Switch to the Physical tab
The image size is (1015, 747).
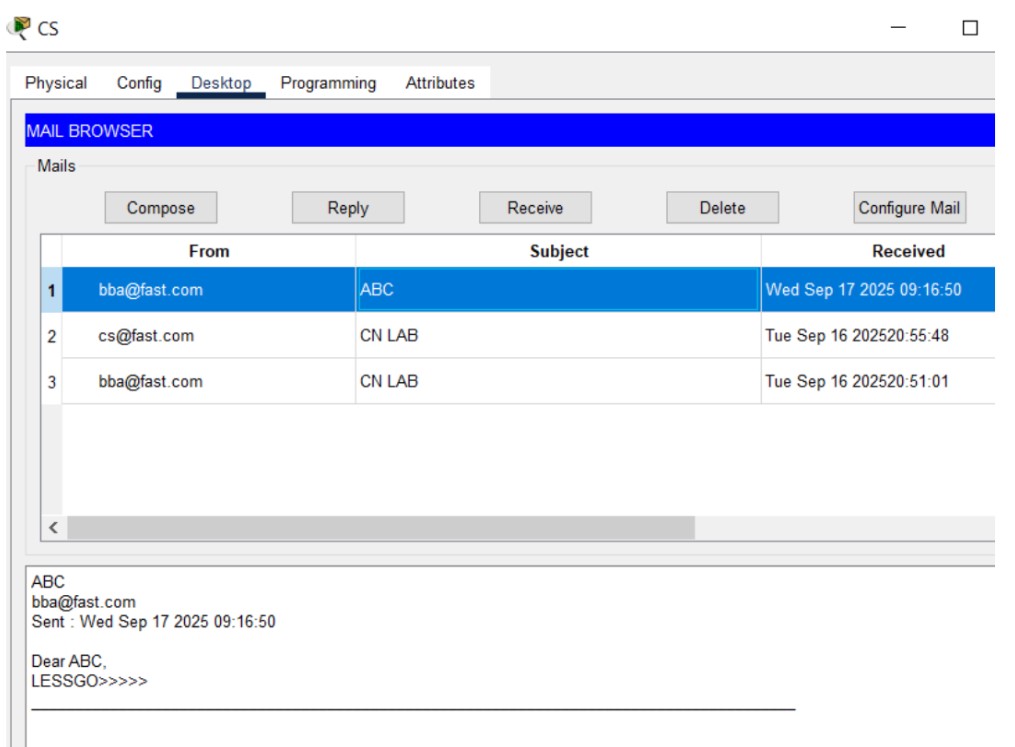click(x=55, y=83)
